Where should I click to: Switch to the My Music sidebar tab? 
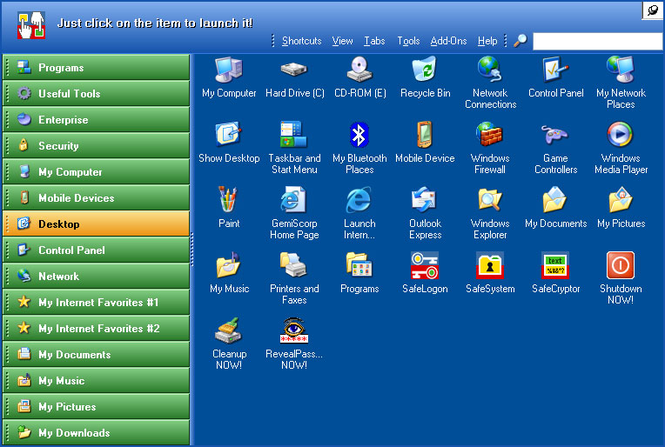pyautogui.click(x=96, y=380)
